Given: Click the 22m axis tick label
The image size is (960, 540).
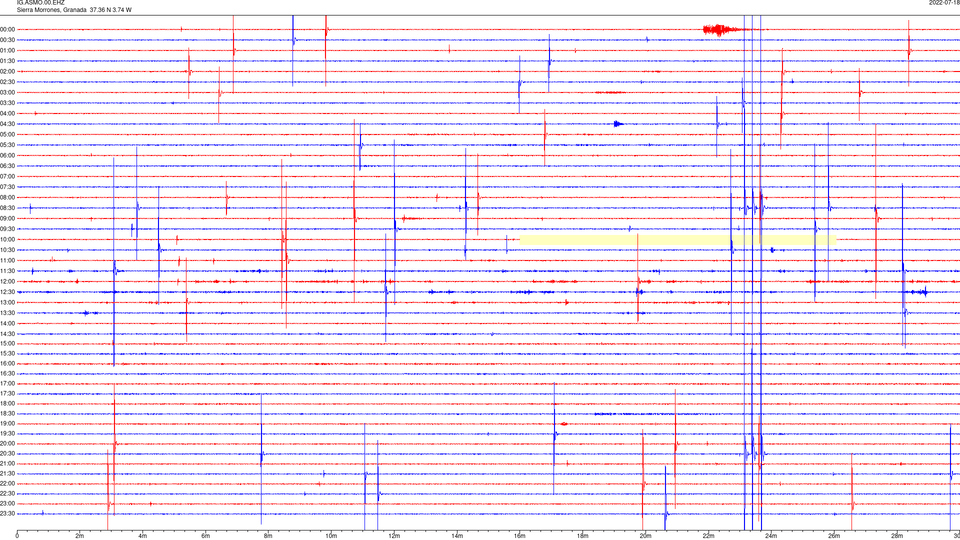Looking at the screenshot, I should tap(708, 536).
